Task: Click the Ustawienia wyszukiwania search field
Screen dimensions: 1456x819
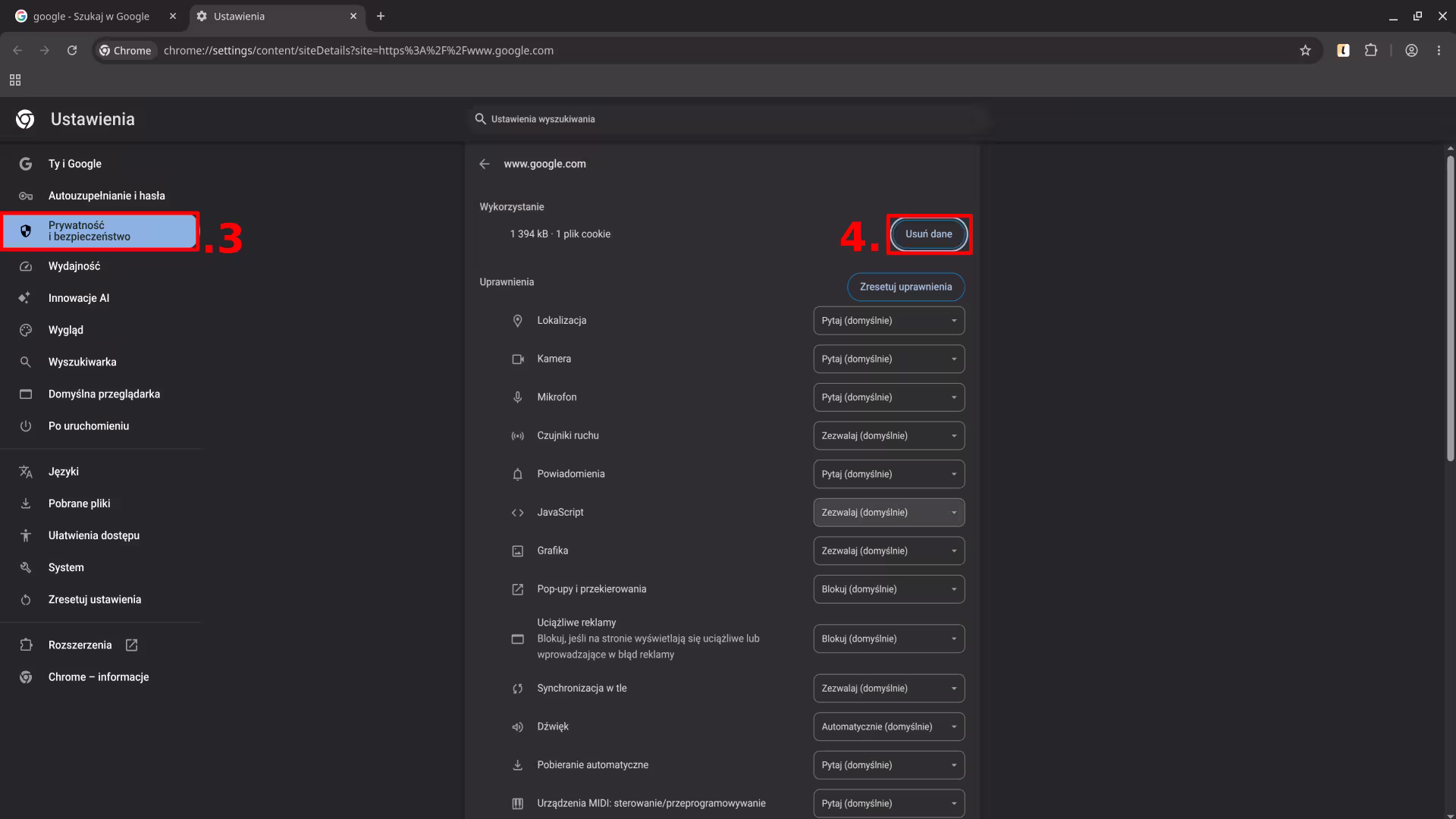Action: click(728, 119)
